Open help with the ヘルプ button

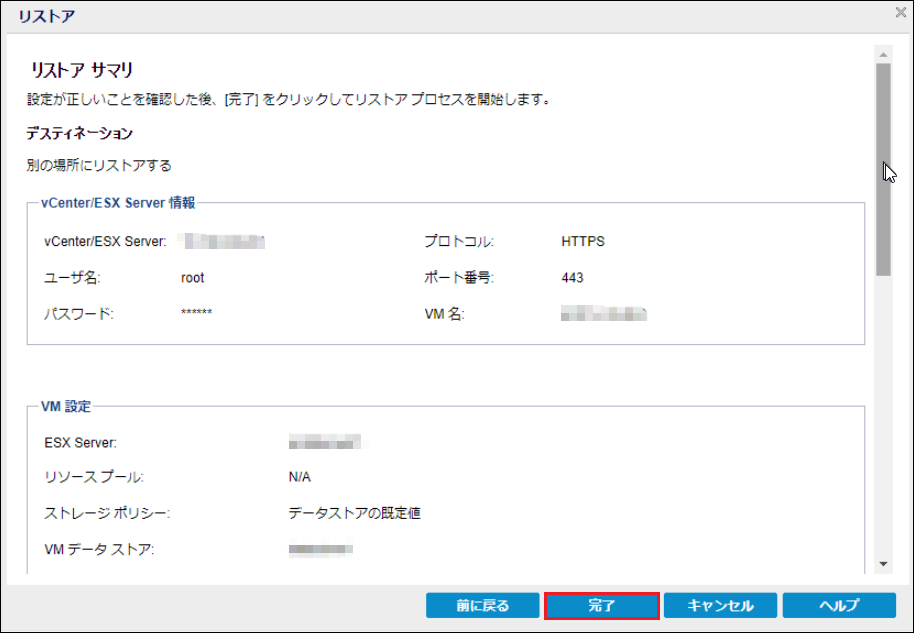pyautogui.click(x=839, y=606)
